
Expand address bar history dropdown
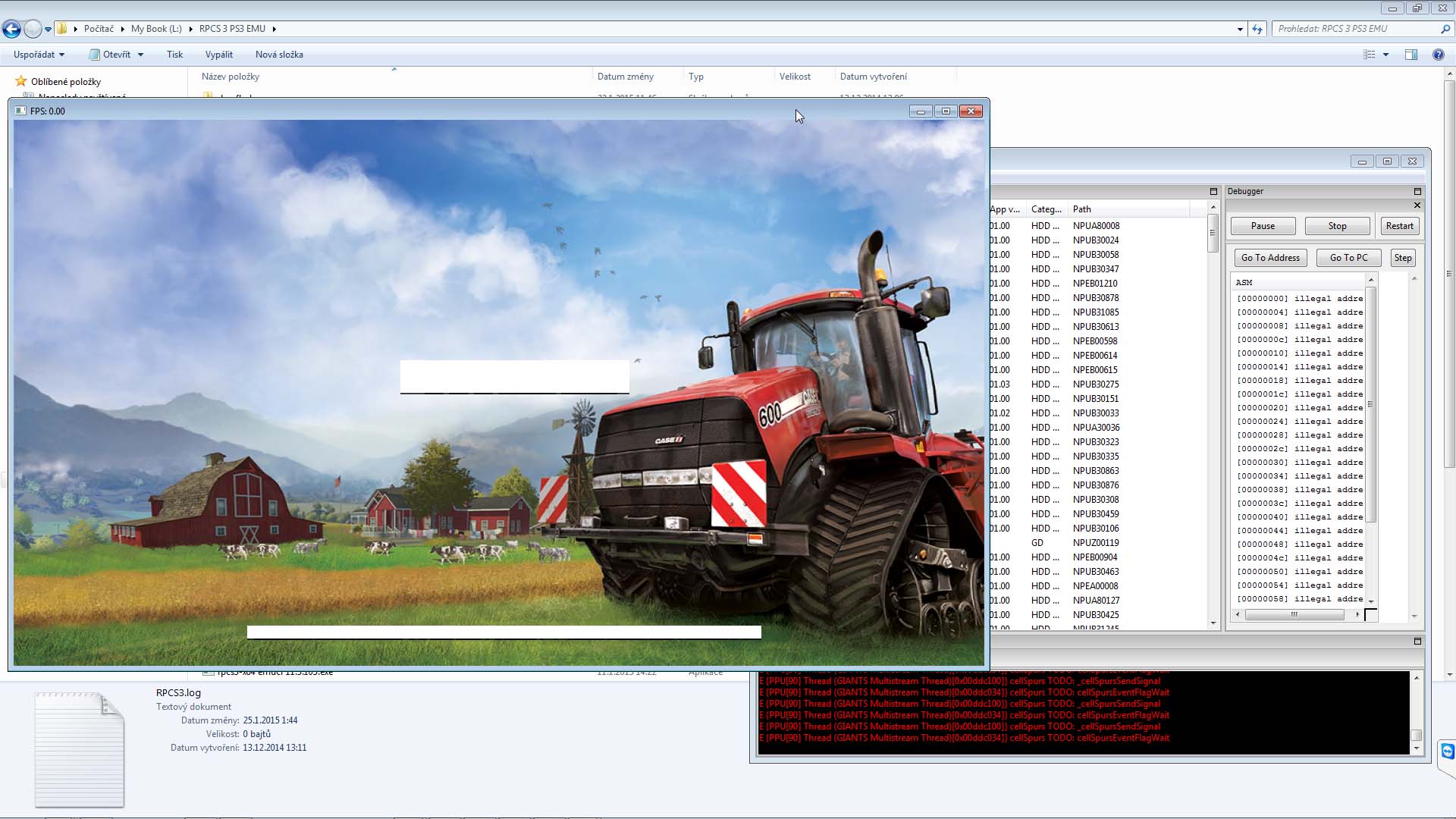click(1240, 29)
